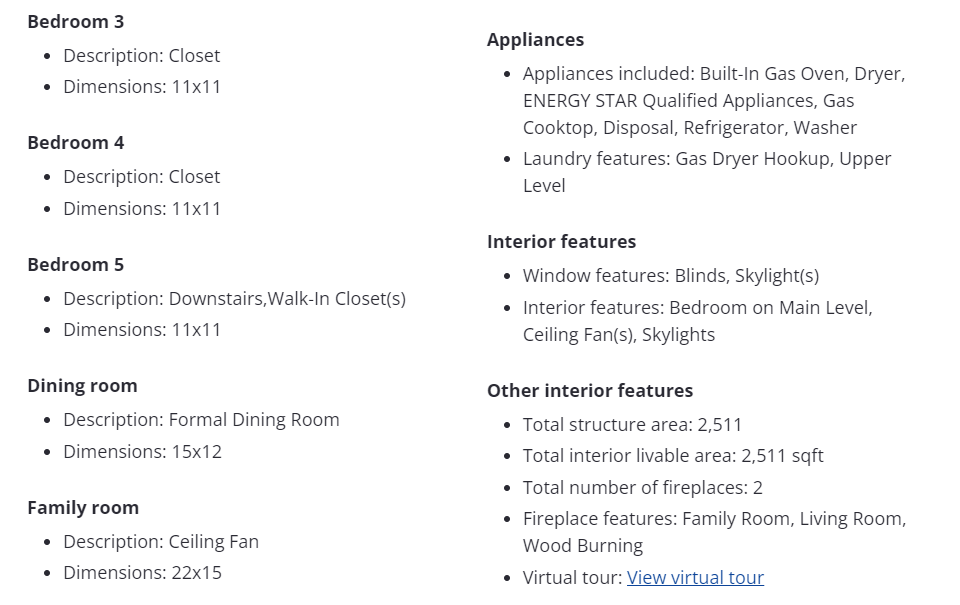Click Dining room Dimensions 15x12 line
Screen dimensions: 960x605
tap(143, 451)
